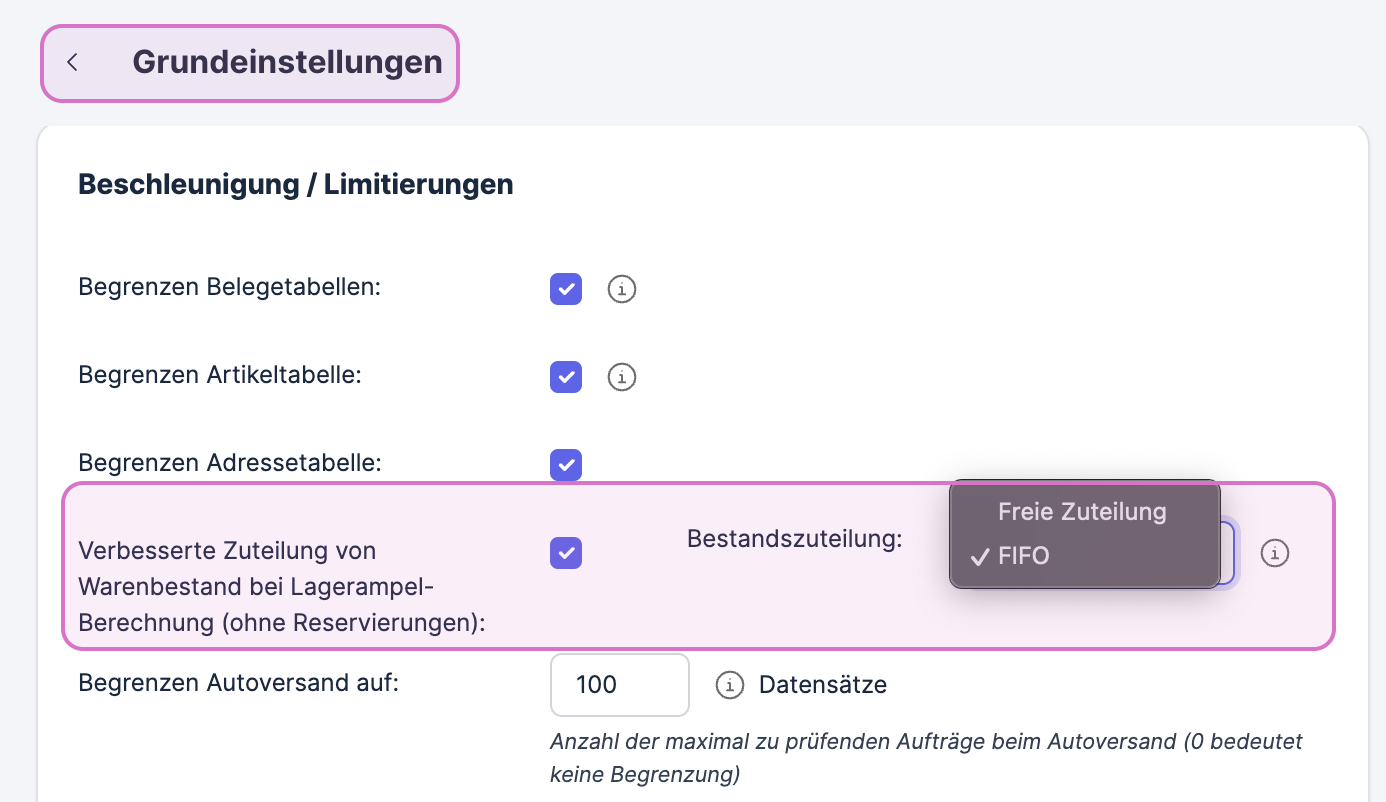Disable the Begrenzen Adressetabelle checkbox
The image size is (1386, 802).
click(x=566, y=465)
